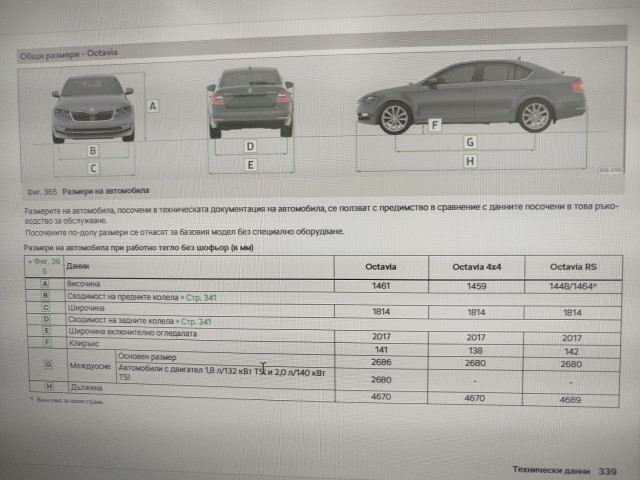Click clearance value 141
Viewport: 640px width, 480px height.
381,349
